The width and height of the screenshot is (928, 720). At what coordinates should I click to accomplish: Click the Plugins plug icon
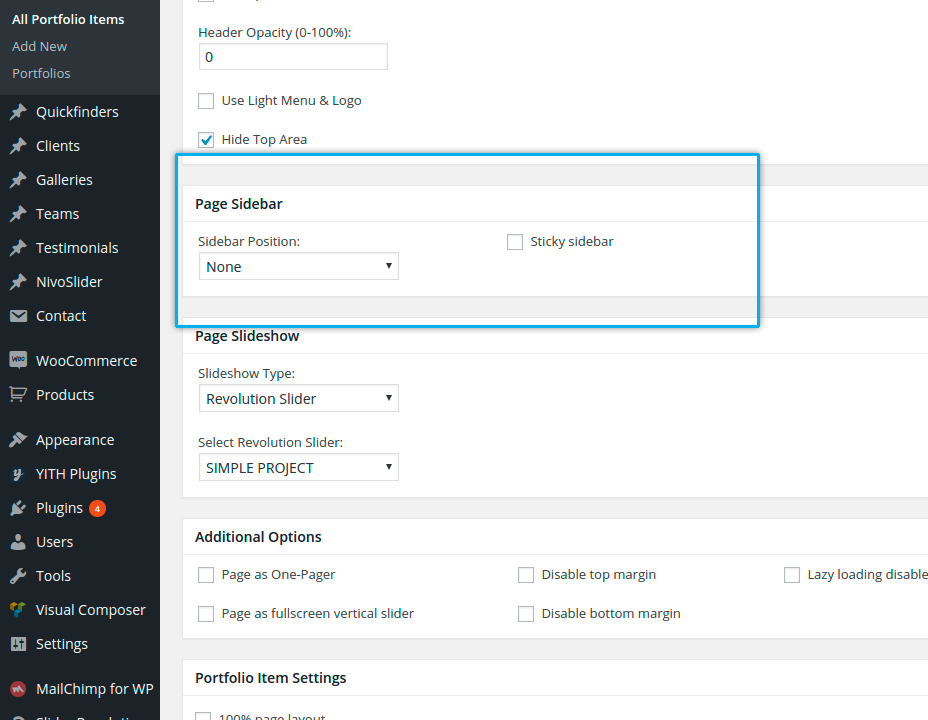(18, 508)
